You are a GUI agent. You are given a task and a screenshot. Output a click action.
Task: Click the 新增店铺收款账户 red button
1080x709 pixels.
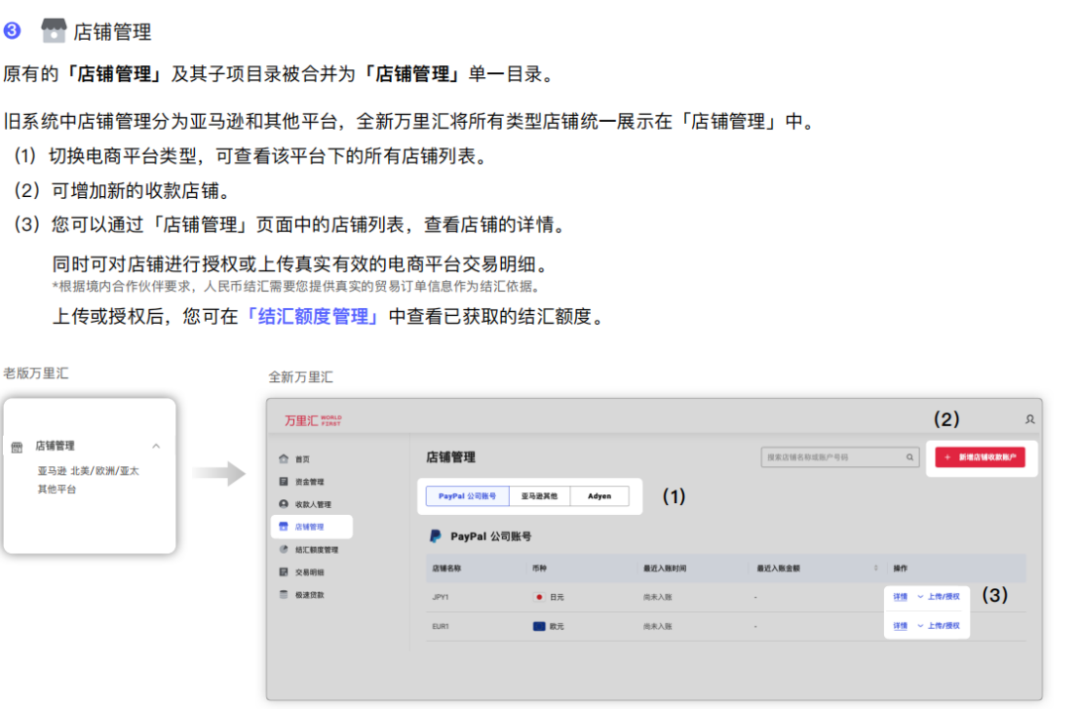(x=981, y=457)
